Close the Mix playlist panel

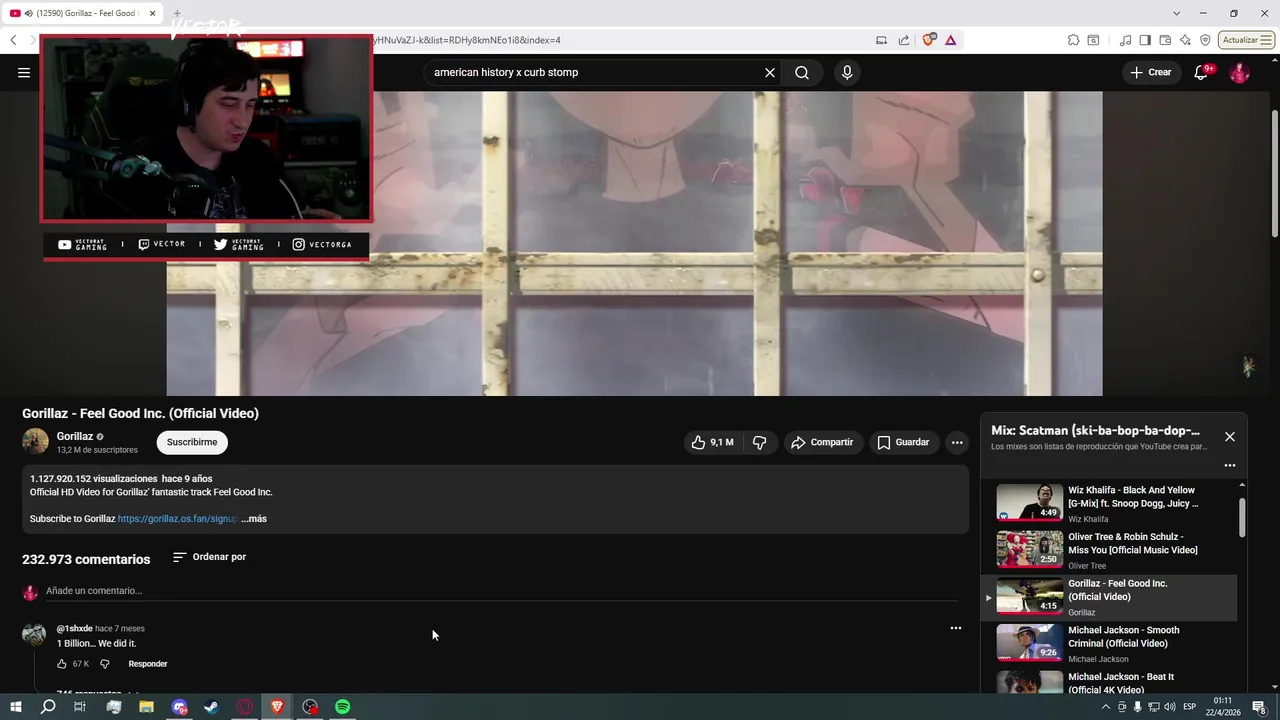point(1230,437)
